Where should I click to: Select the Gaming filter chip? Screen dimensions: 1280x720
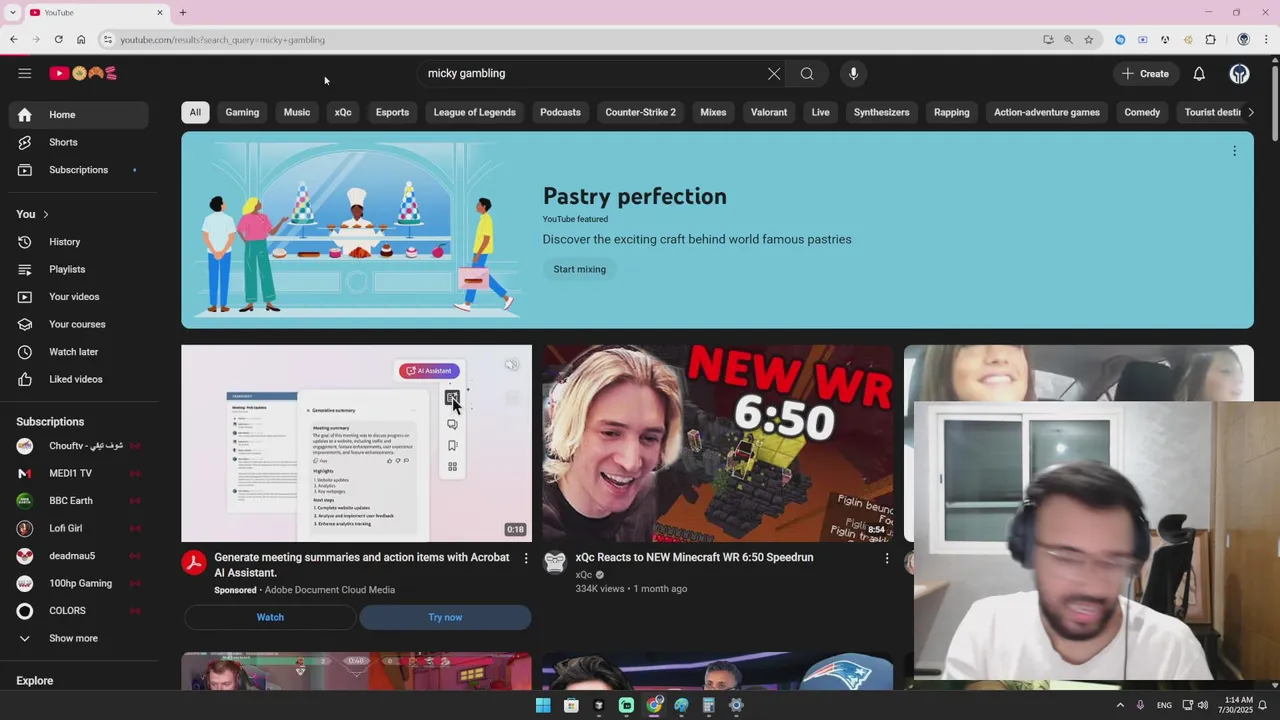tap(242, 112)
